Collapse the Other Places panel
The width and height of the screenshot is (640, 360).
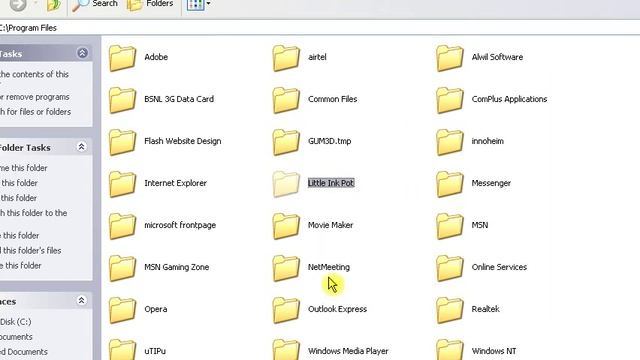click(x=81, y=301)
